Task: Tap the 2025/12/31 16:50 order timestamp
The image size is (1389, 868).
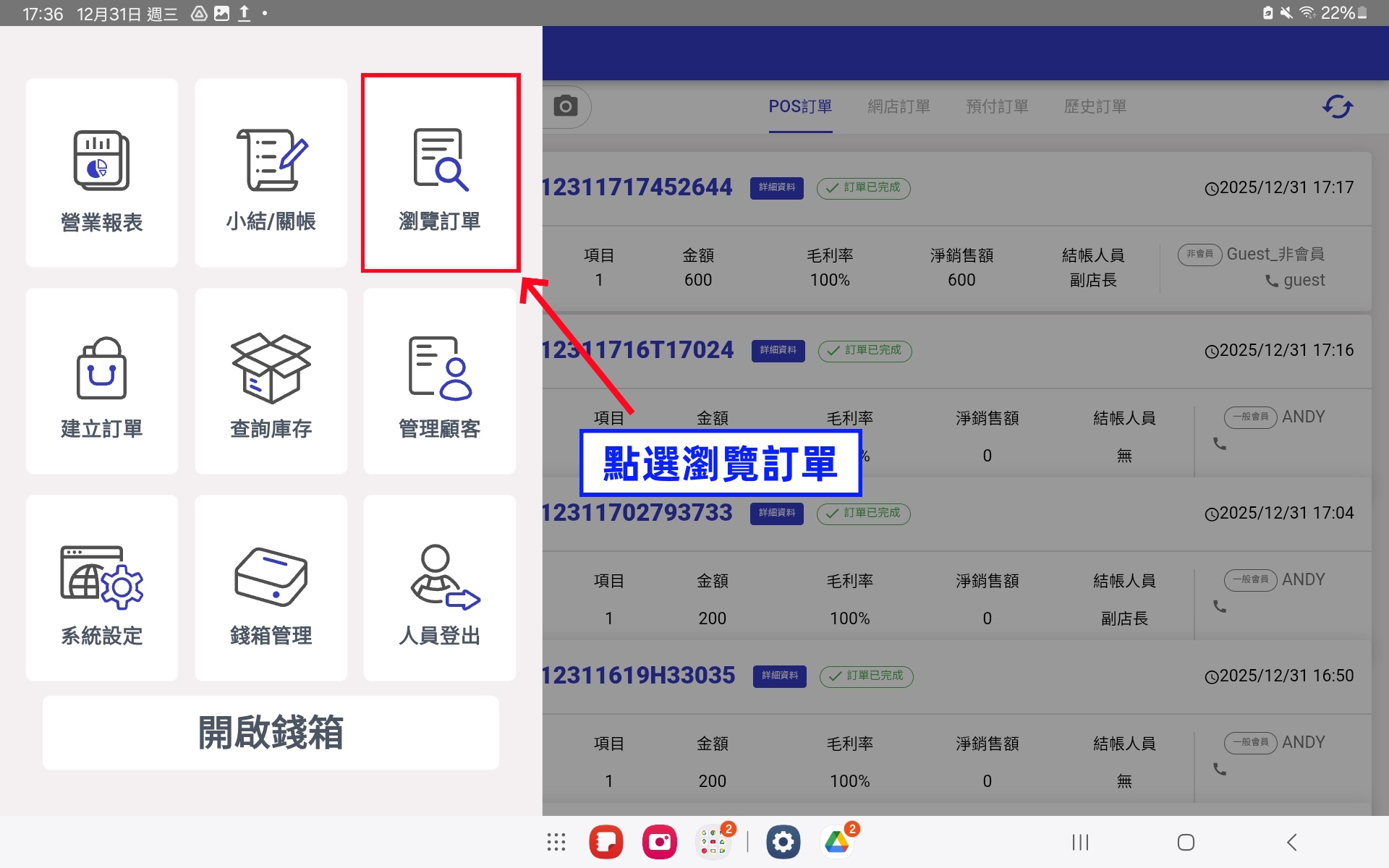Action: click(x=1279, y=676)
